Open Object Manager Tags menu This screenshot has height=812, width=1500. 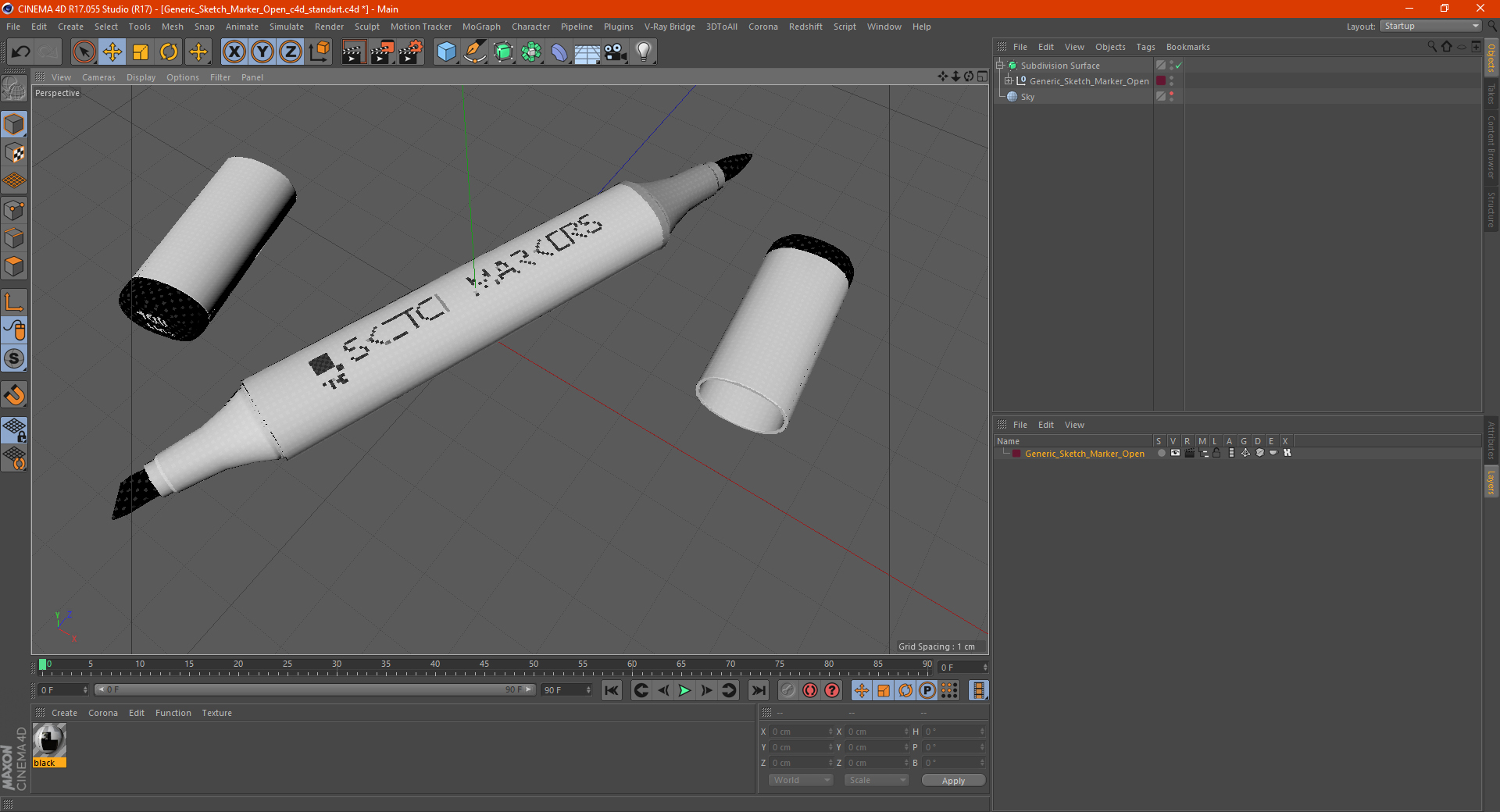point(1145,47)
